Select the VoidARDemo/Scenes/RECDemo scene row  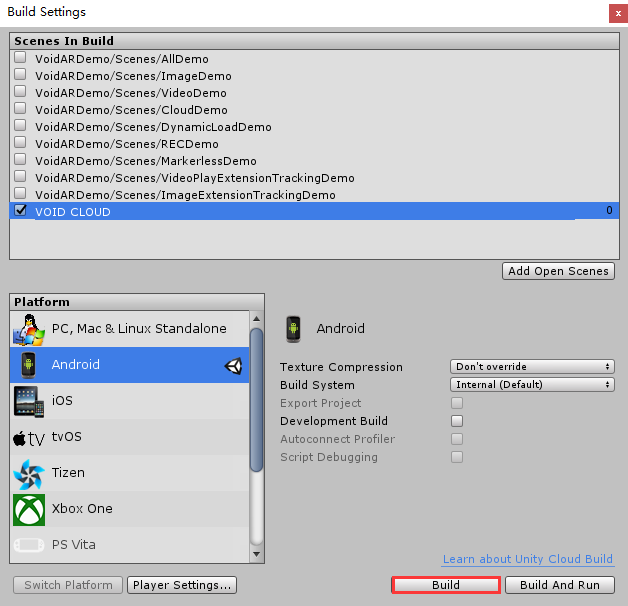point(314,144)
